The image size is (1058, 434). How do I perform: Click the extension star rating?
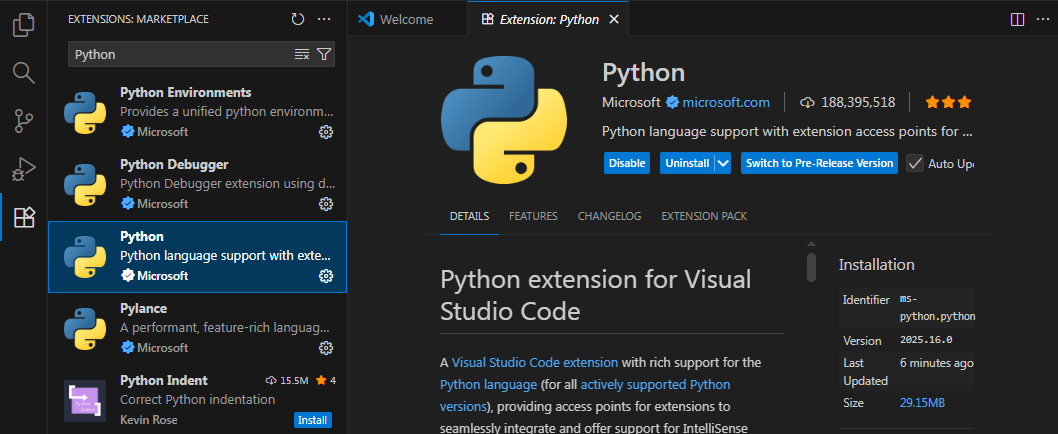[x=948, y=102]
